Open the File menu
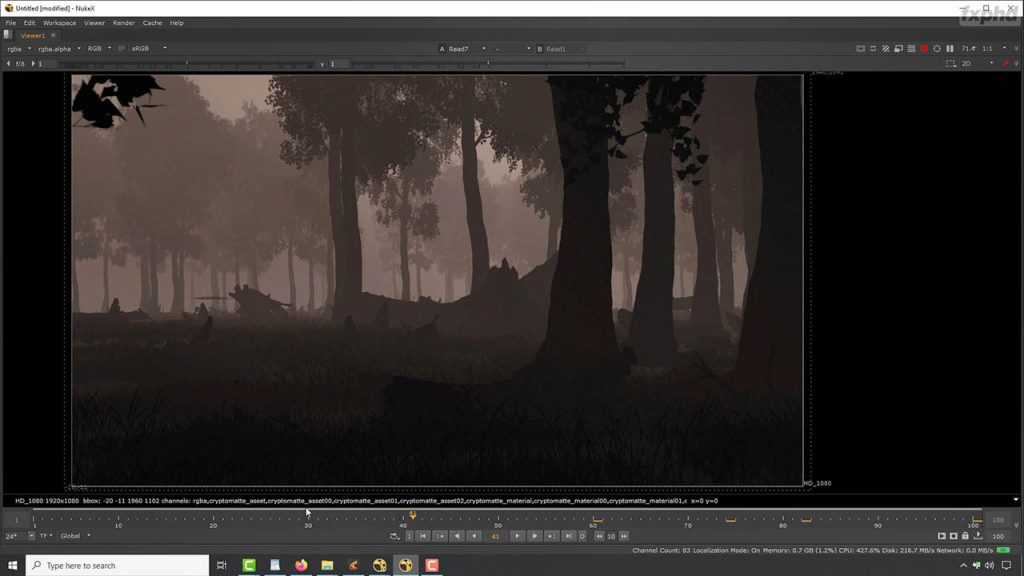This screenshot has width=1024, height=576. coord(11,23)
